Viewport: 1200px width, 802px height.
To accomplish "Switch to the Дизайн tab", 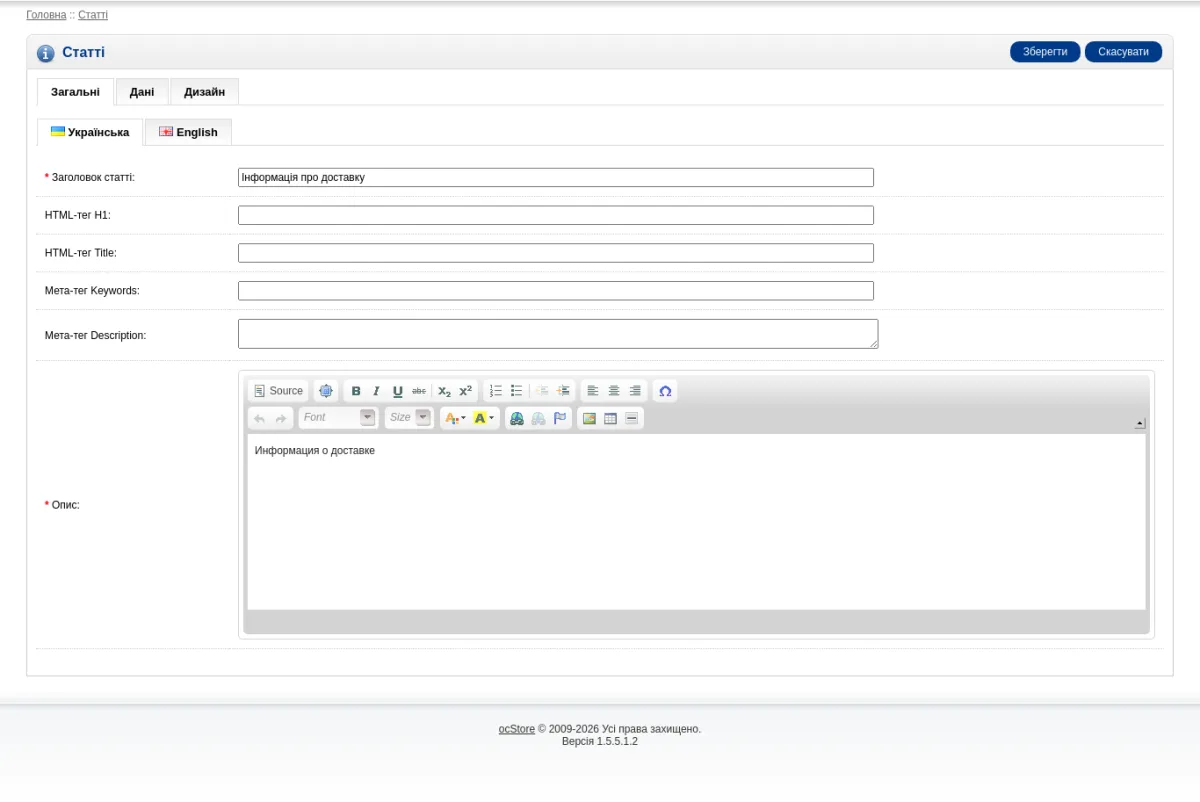I will (204, 92).
